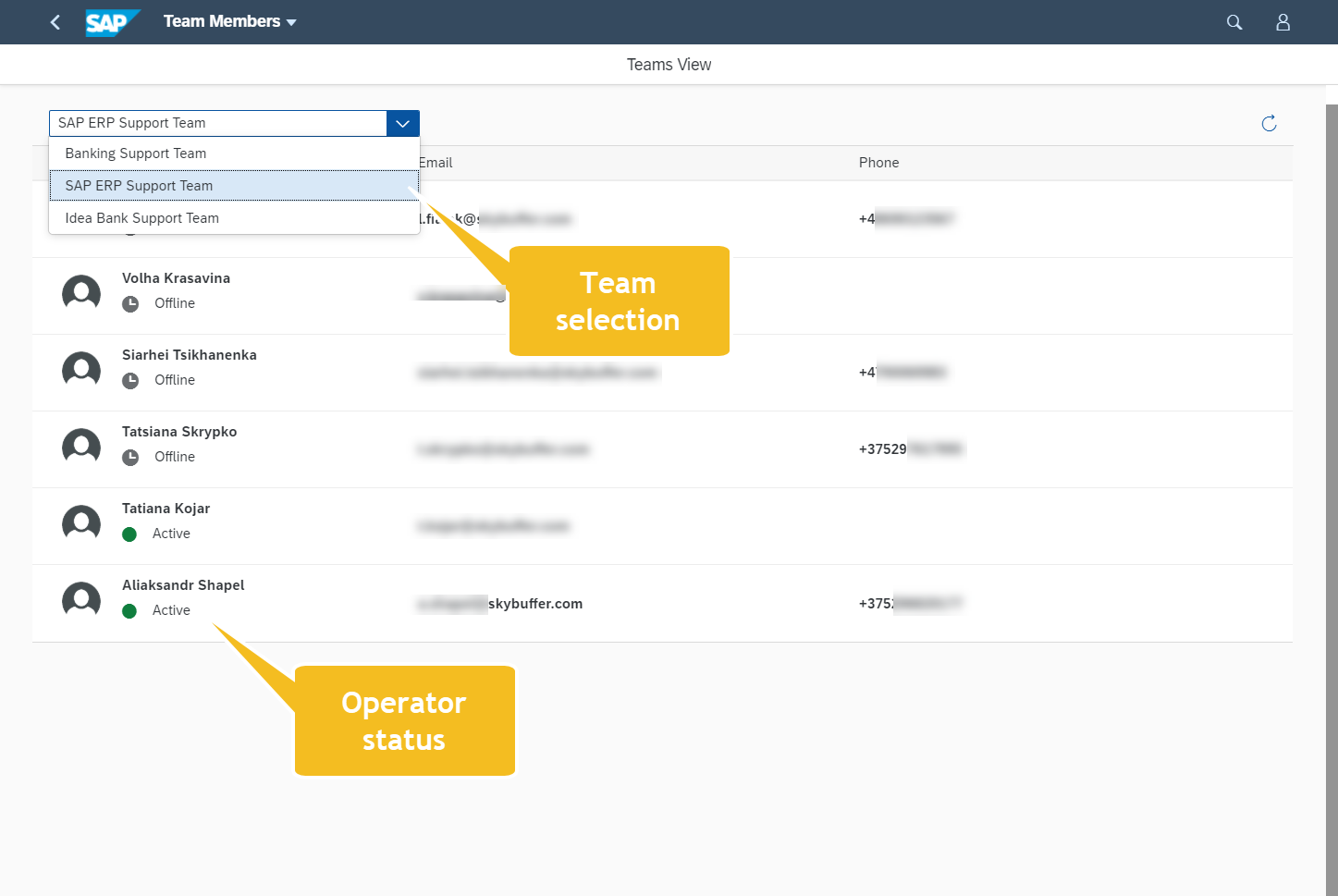Select the name Siarhei Tsikhanenka

(190, 355)
